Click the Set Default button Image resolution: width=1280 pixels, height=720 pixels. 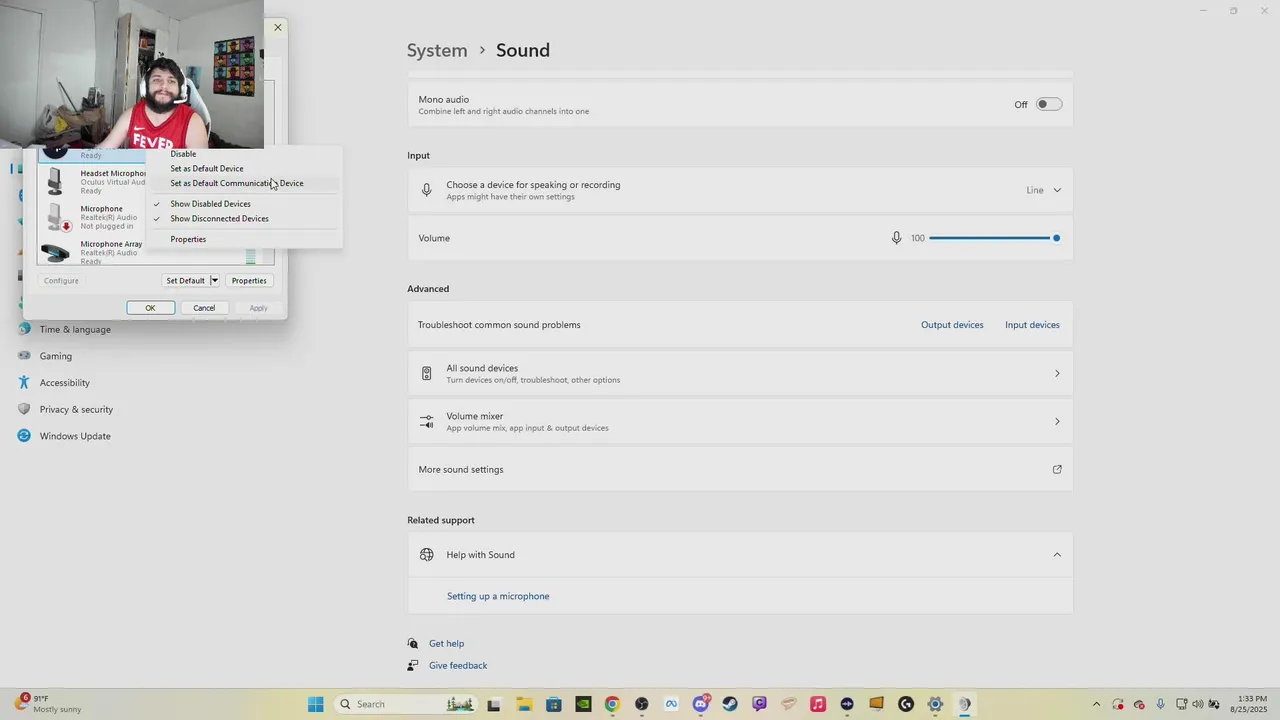pyautogui.click(x=185, y=281)
